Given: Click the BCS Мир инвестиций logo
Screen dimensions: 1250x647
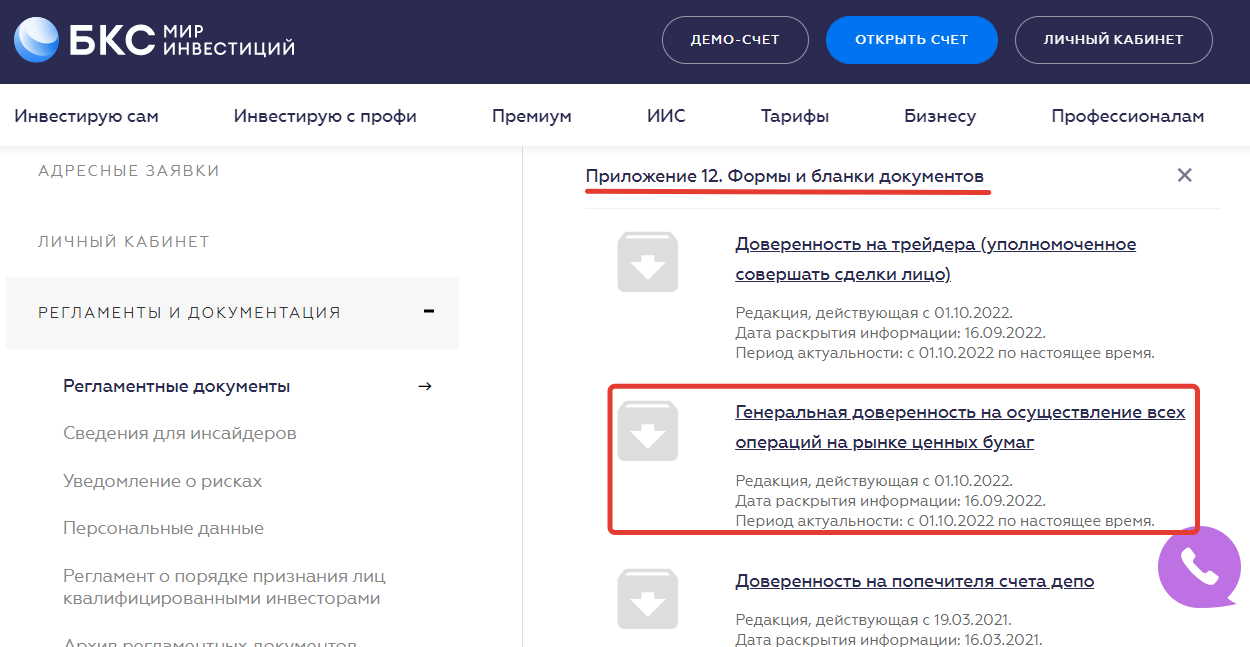Looking at the screenshot, I should pyautogui.click(x=154, y=40).
